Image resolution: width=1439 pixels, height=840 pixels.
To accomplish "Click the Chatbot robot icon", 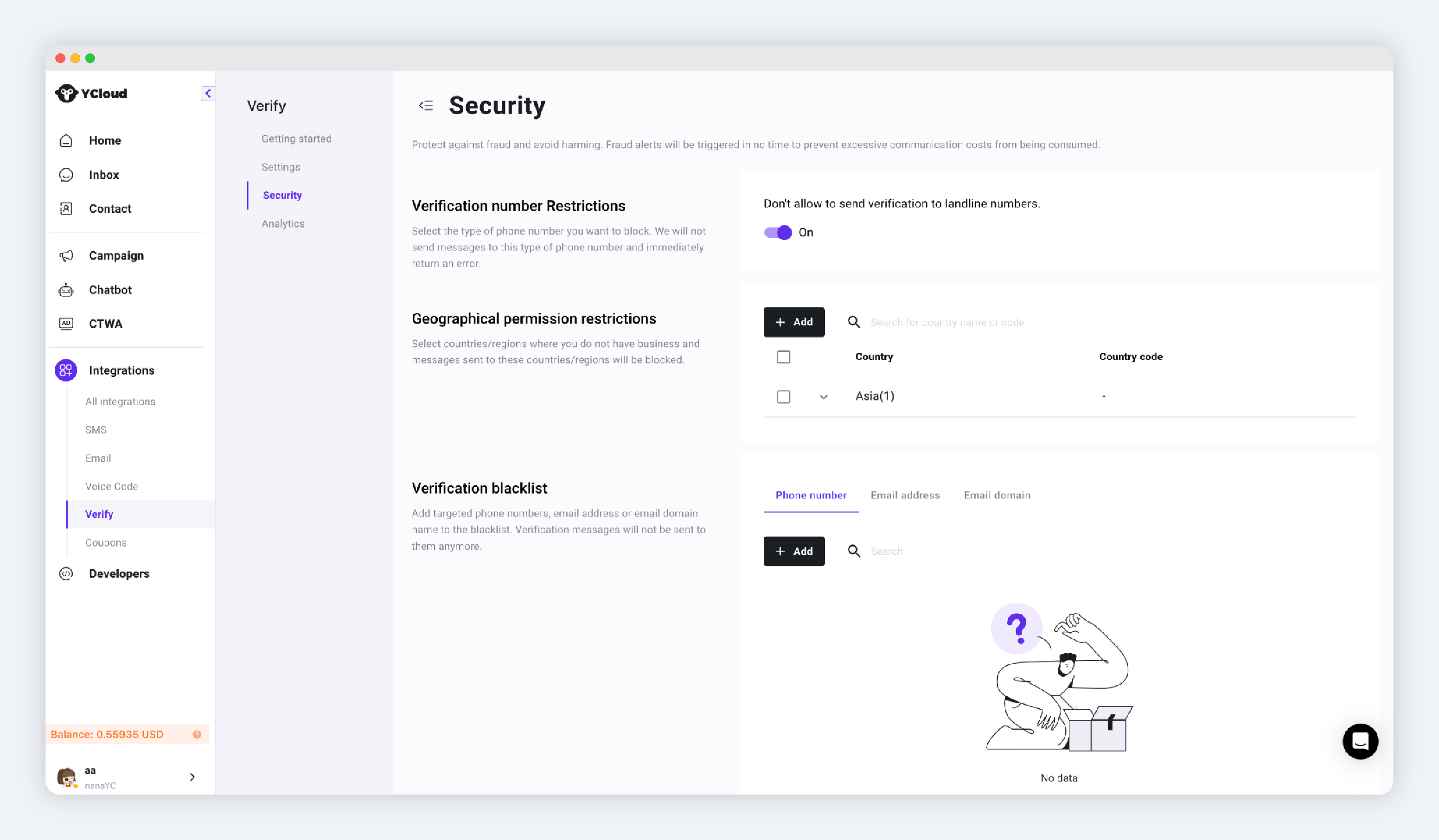I will click(66, 290).
